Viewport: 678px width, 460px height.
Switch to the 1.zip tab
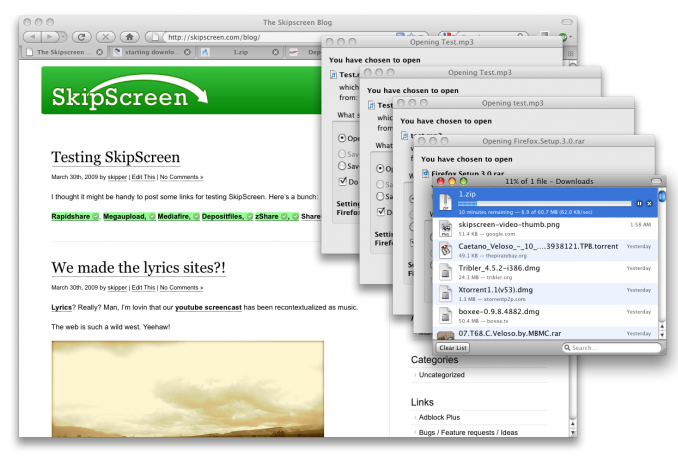(x=241, y=52)
